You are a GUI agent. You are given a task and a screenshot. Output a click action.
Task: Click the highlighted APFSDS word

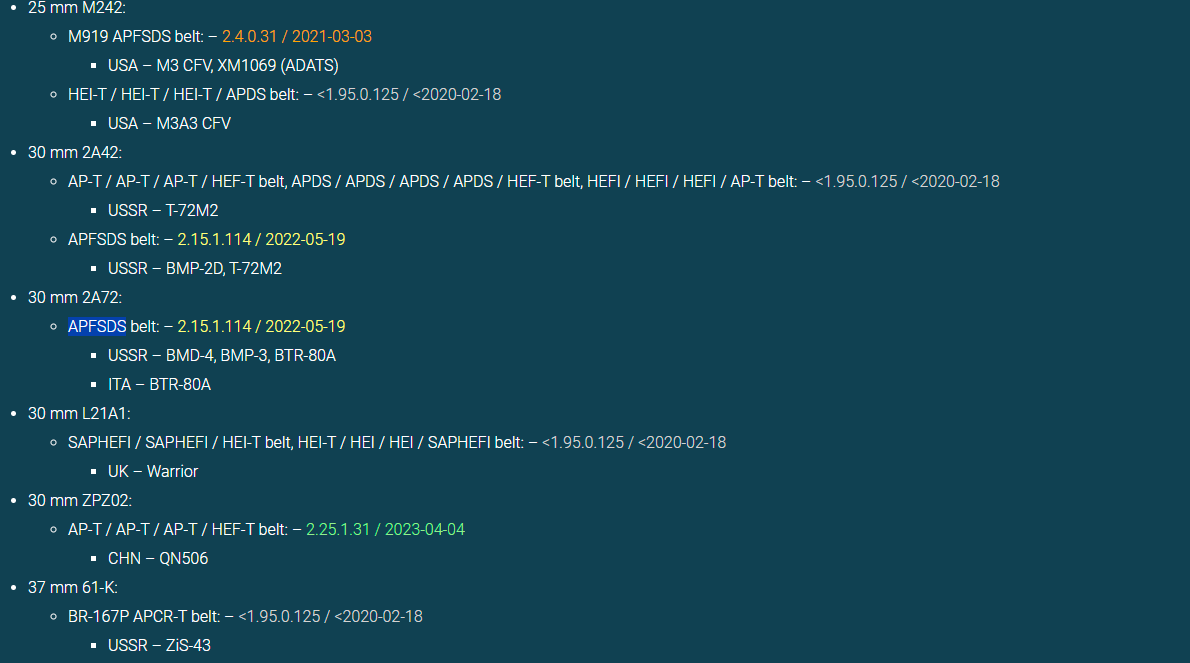pos(97,326)
